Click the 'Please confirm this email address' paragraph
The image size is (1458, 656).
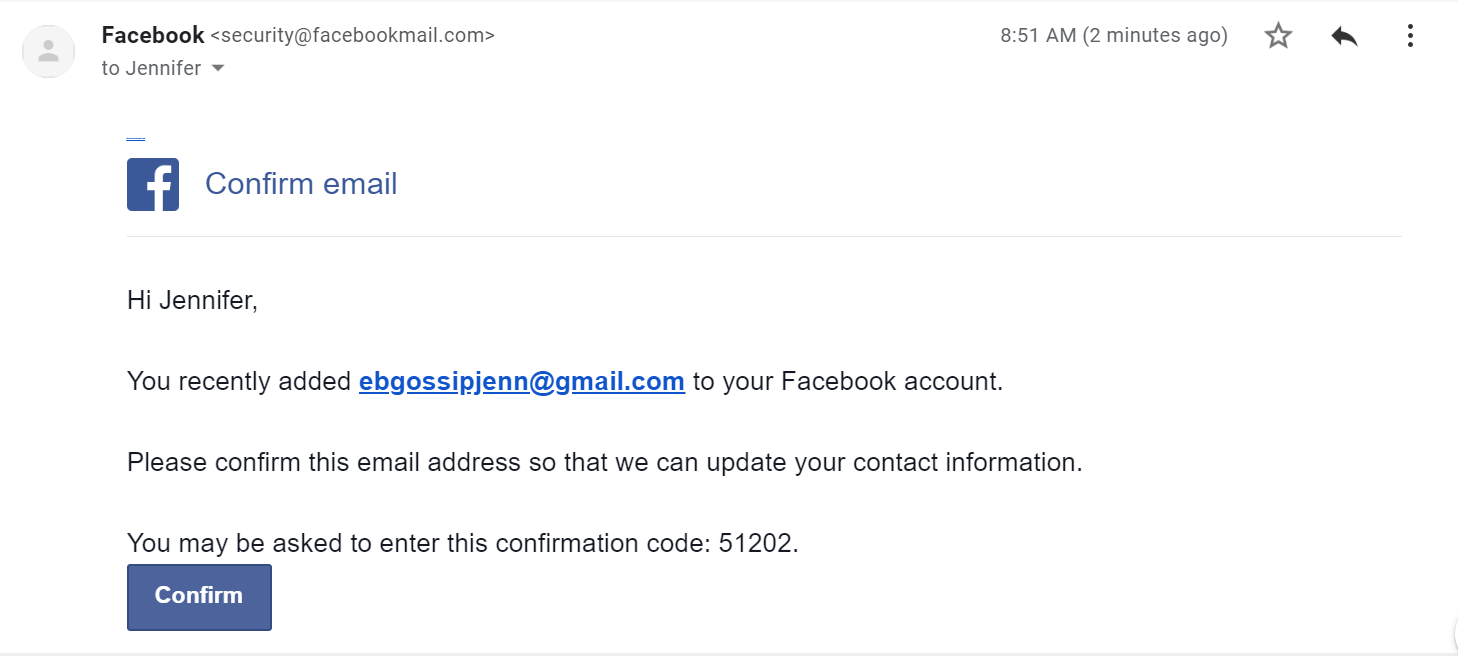(604, 462)
